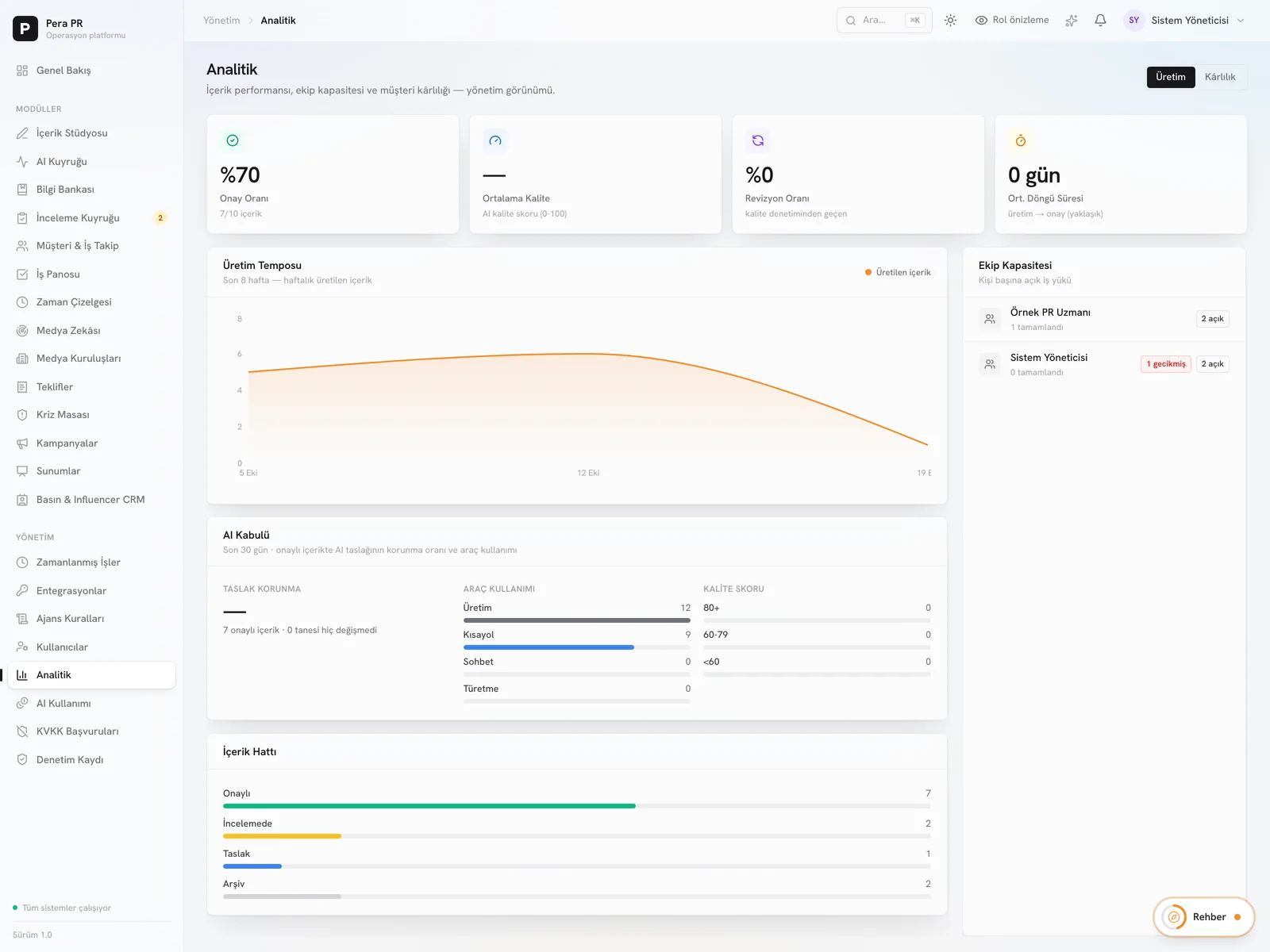Go to Zamanlanmış İşler
The width and height of the screenshot is (1270, 952).
pyautogui.click(x=91, y=562)
